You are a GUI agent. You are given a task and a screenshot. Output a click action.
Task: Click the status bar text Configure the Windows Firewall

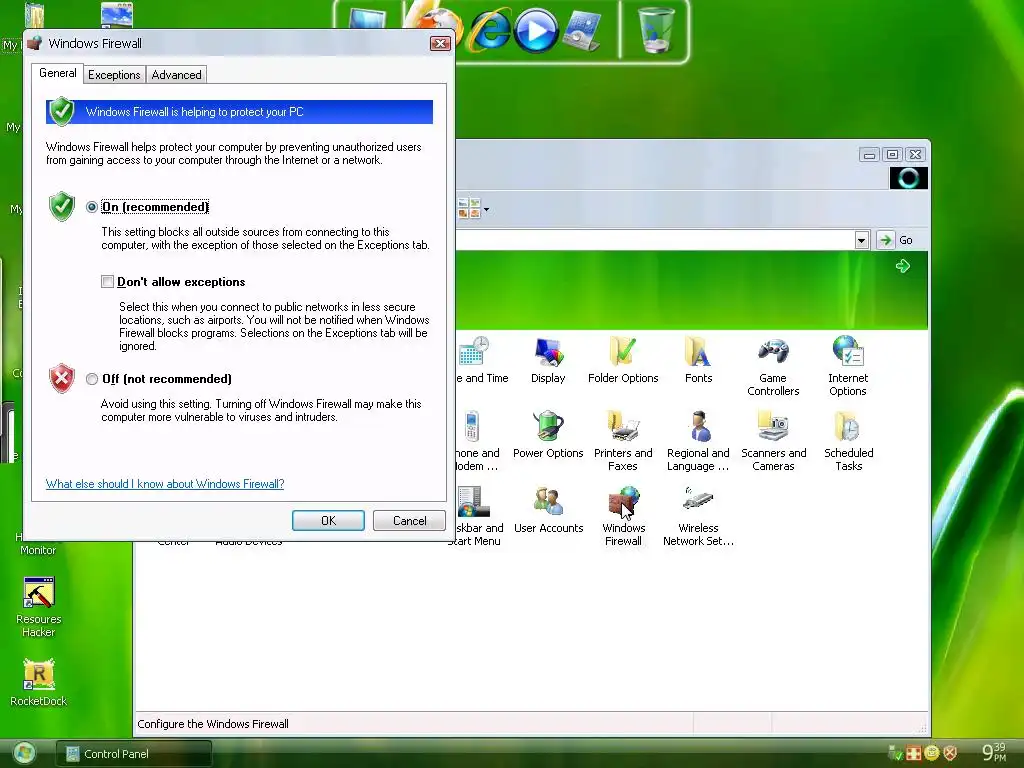coord(213,724)
